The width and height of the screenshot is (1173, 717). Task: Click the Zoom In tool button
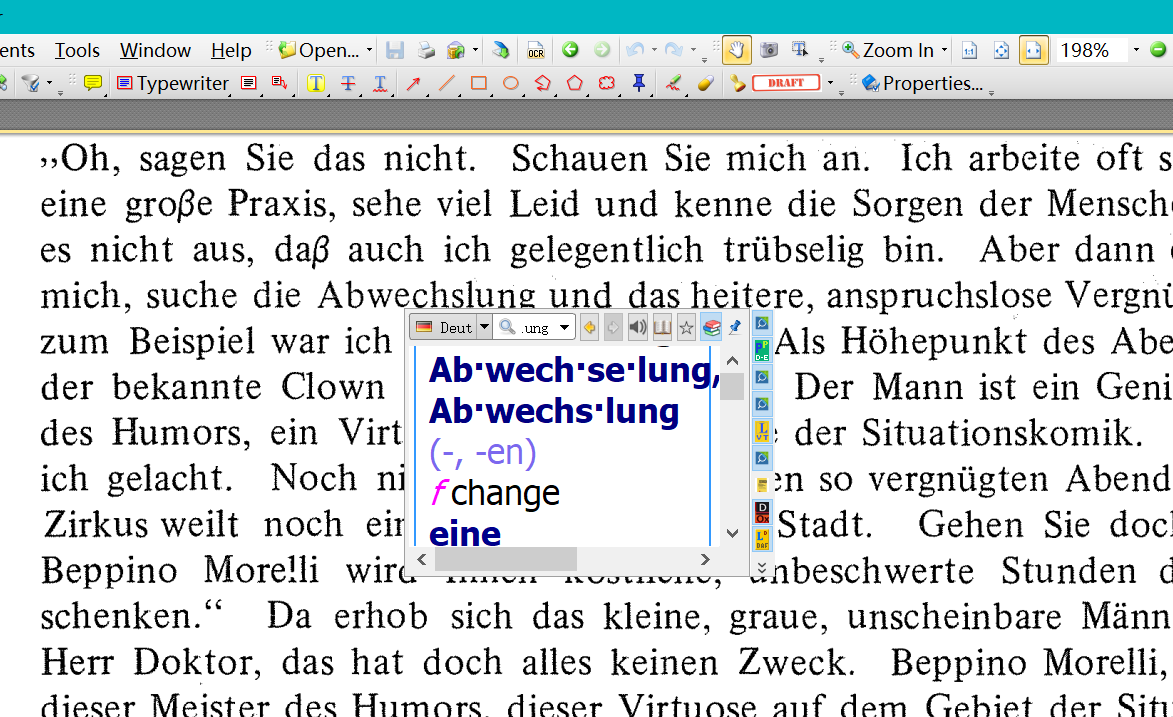click(889, 50)
